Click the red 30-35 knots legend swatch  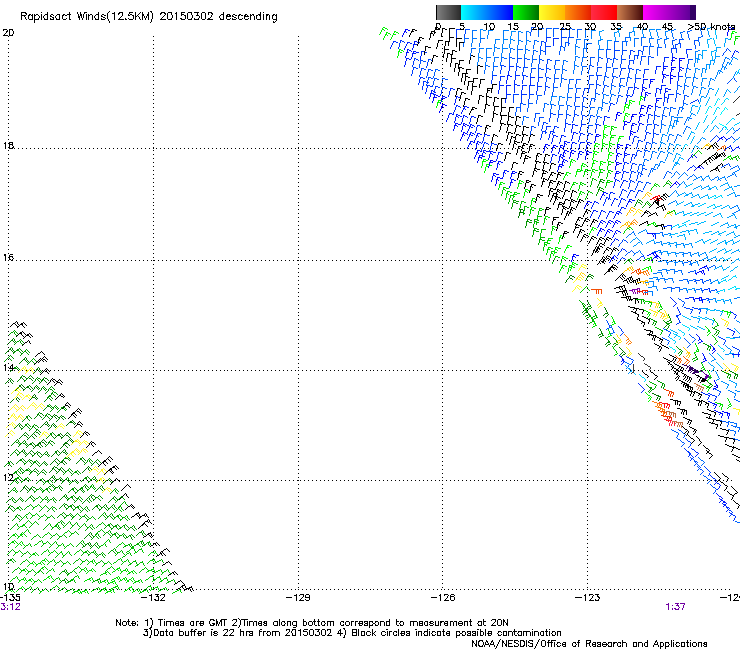coord(604,12)
